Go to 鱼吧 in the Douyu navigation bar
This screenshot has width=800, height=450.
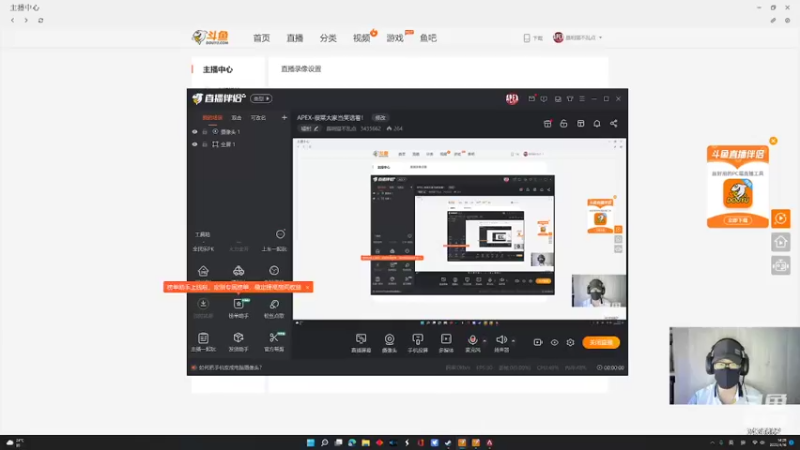428,38
